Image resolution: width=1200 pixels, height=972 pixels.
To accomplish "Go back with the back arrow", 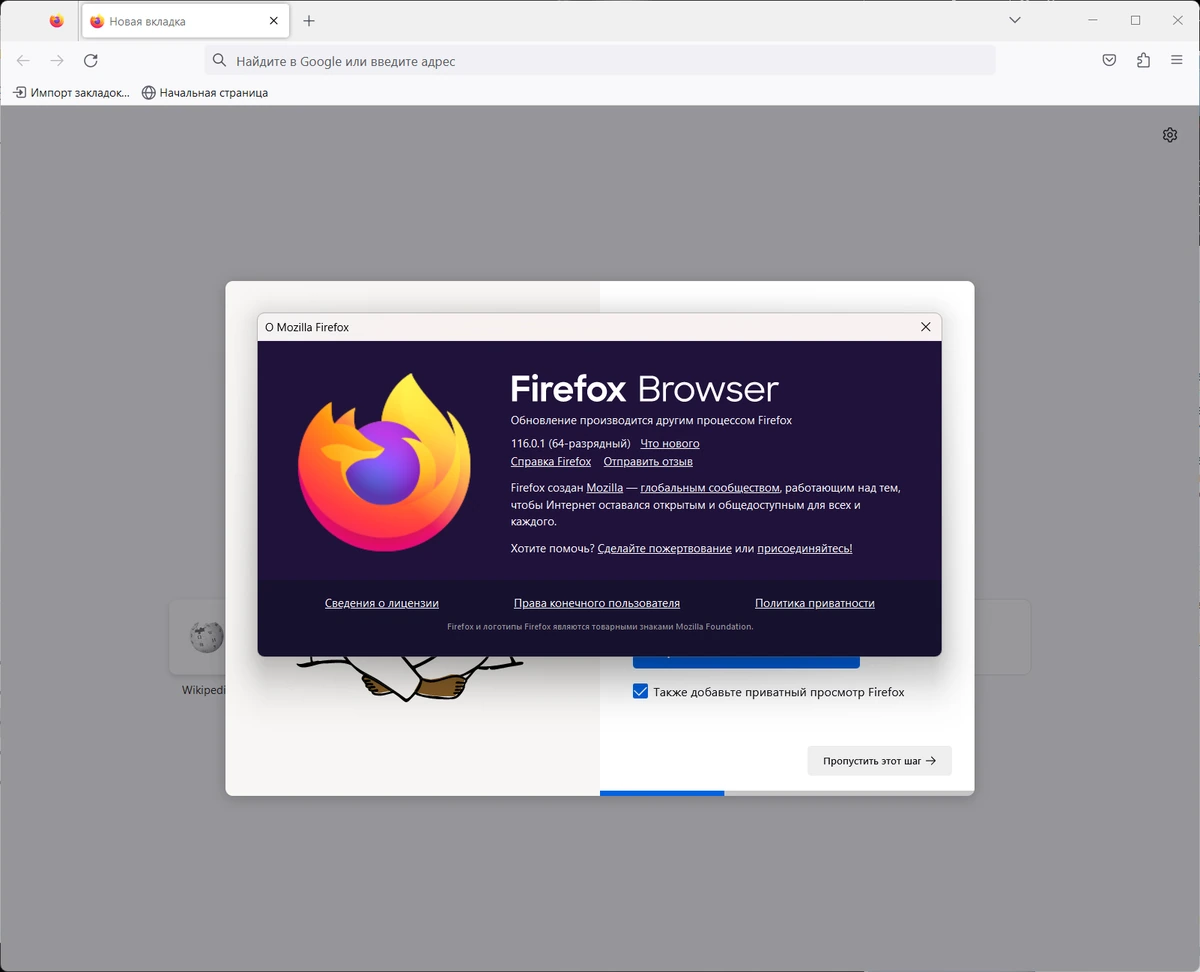I will point(23,61).
